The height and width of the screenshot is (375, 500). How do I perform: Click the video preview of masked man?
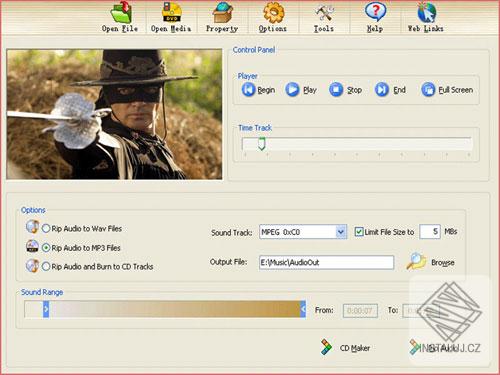tap(114, 114)
